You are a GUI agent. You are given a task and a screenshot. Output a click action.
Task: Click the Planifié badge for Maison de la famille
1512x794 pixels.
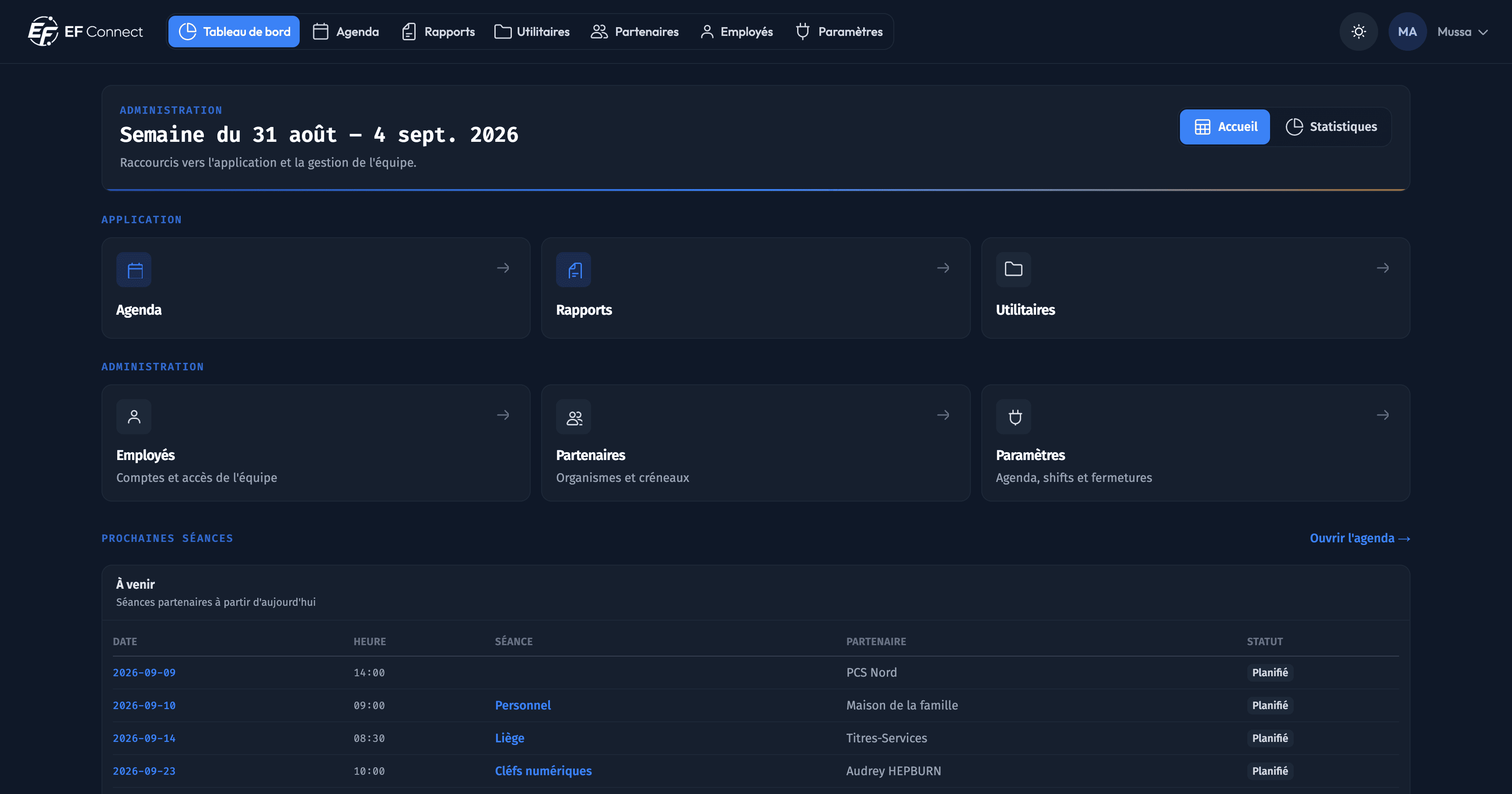pos(1270,705)
